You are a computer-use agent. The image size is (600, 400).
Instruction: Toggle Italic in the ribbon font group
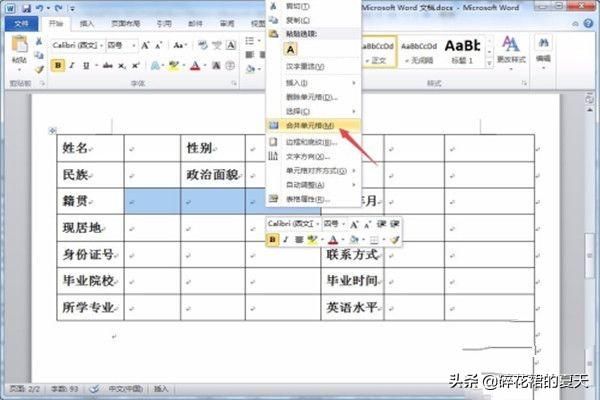(72, 66)
